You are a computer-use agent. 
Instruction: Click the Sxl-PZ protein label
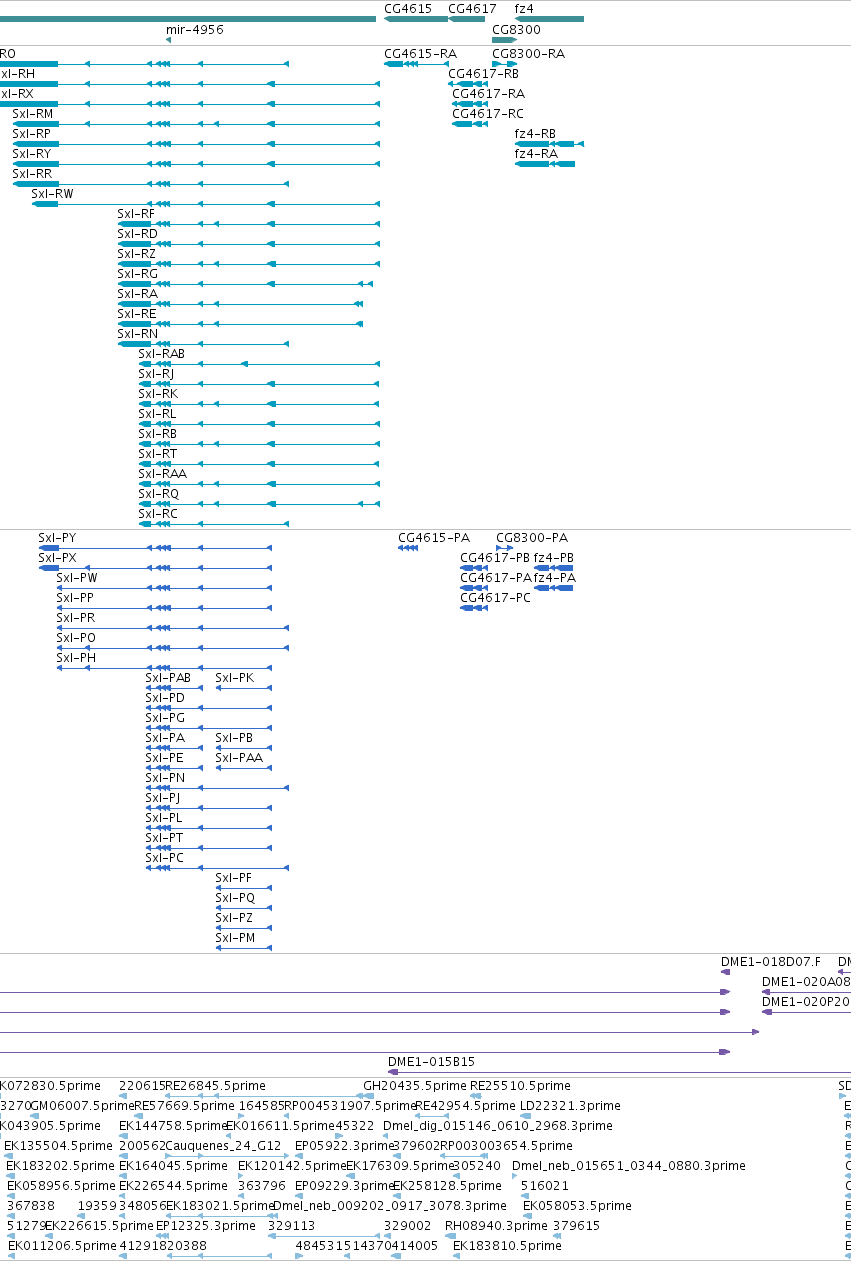pyautogui.click(x=234, y=918)
